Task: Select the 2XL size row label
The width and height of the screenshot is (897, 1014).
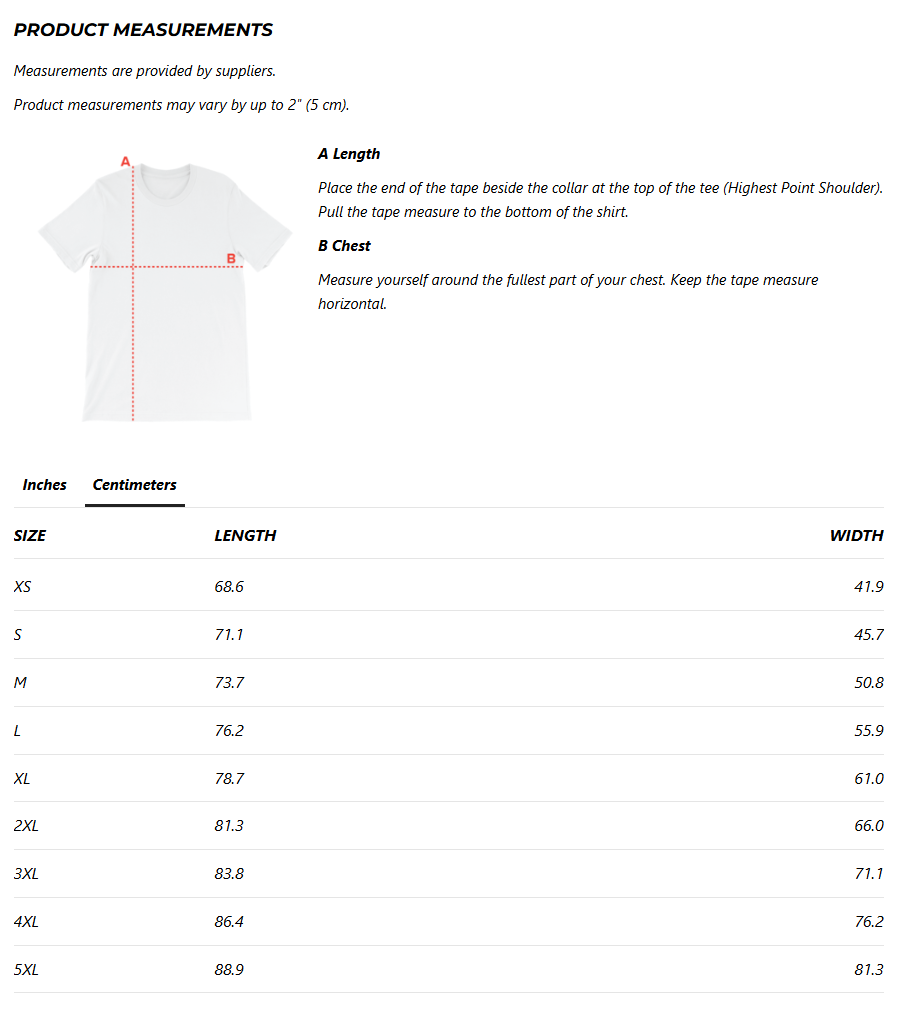Action: click(26, 826)
